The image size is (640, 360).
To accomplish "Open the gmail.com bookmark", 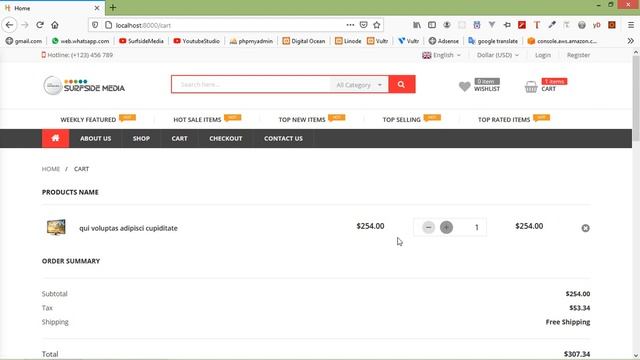I will (24, 41).
